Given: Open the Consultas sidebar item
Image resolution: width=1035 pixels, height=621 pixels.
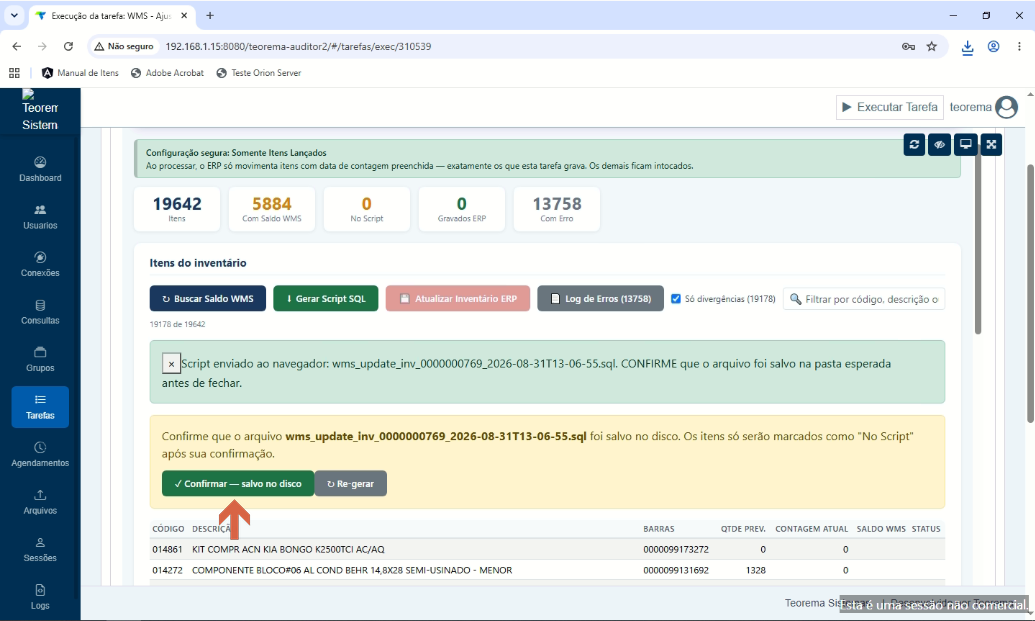Looking at the screenshot, I should click(x=40, y=311).
